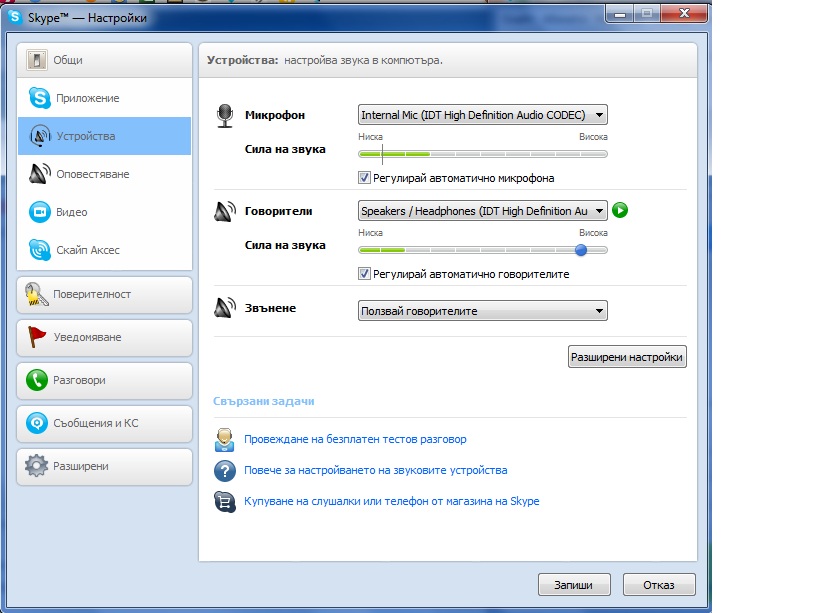This screenshot has width=819, height=613.
Task: Click the red flag icon beside Уведомяване
Action: tap(36, 337)
